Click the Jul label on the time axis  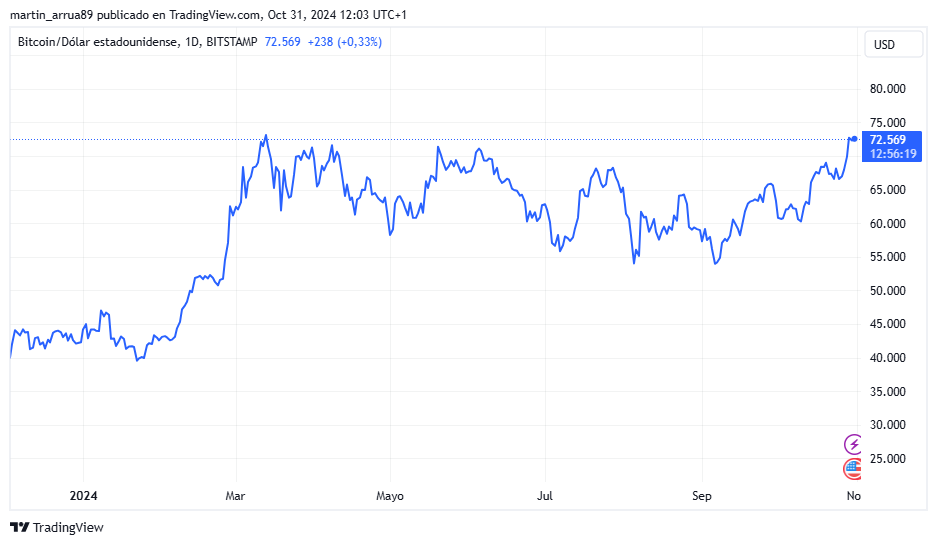544,496
